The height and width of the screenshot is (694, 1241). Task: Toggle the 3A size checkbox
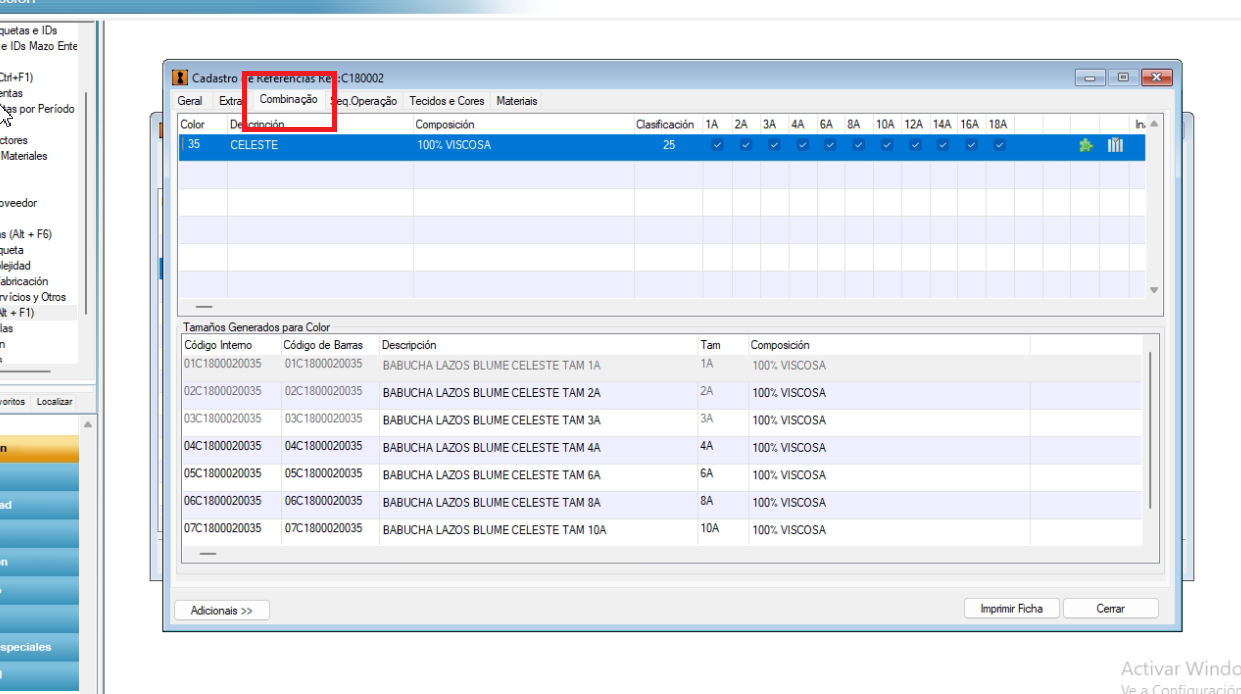[773, 145]
